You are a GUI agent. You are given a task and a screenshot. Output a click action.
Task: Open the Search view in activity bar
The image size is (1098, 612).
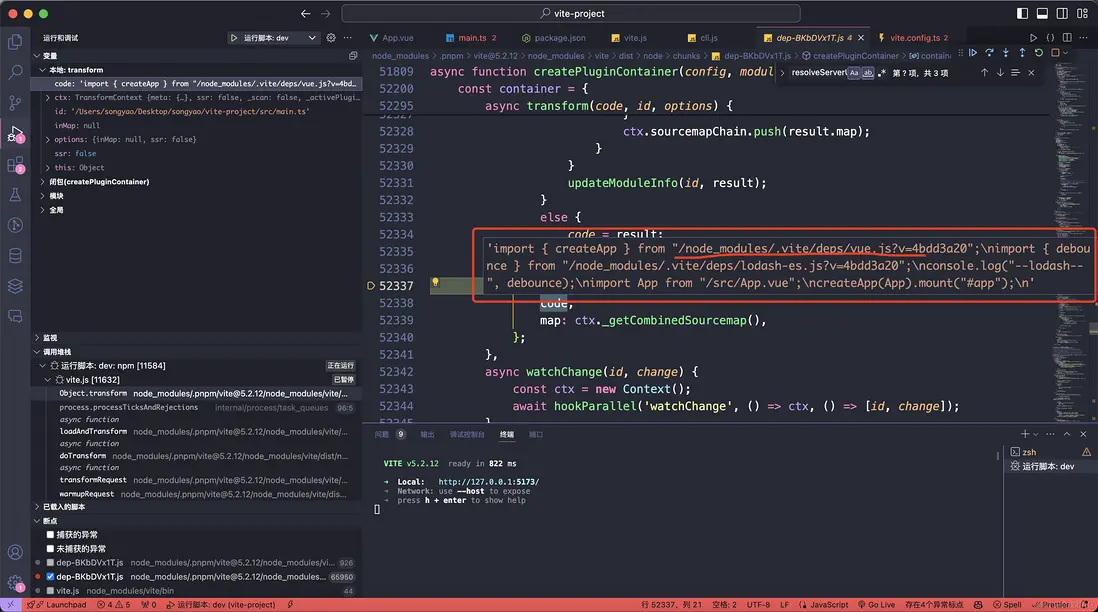click(x=15, y=72)
